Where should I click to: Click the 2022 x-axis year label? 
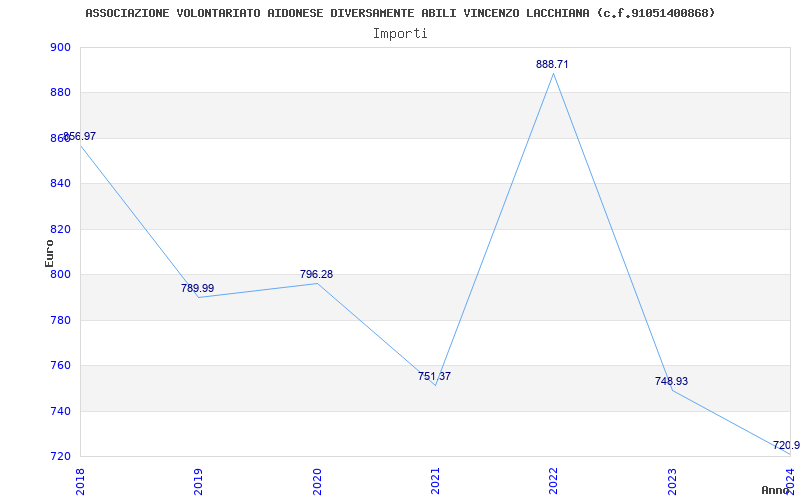point(554,479)
